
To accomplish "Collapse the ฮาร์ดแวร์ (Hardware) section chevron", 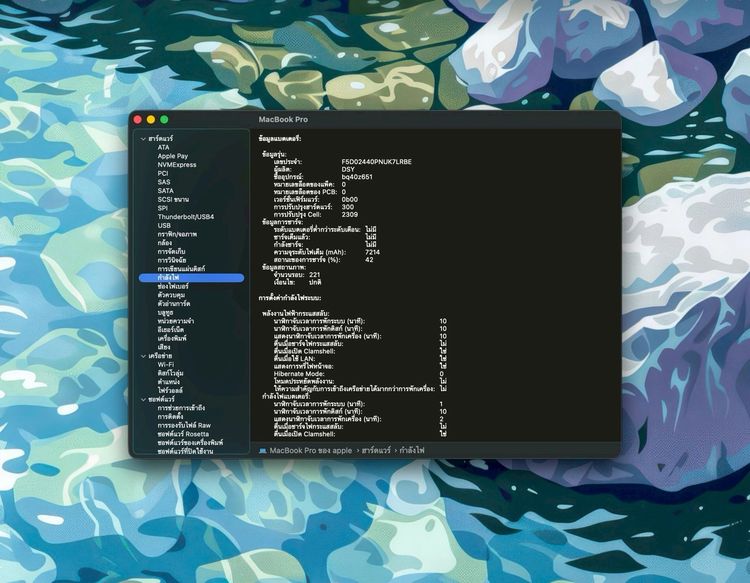I will click(x=143, y=139).
